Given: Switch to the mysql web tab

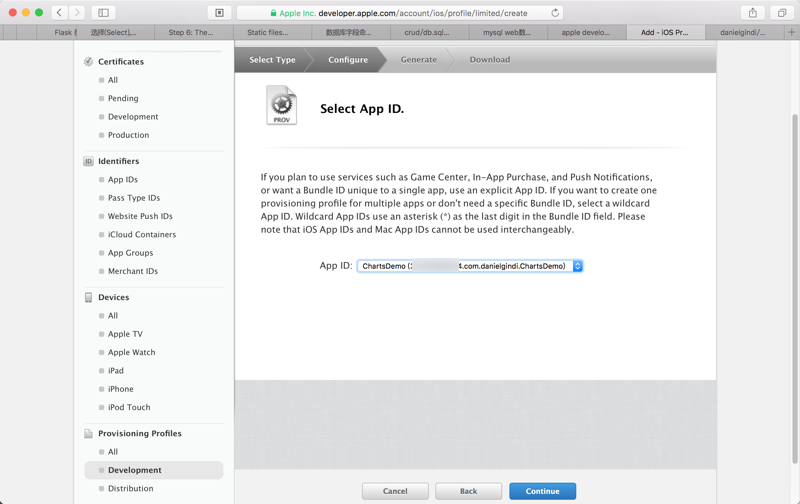Looking at the screenshot, I should click(507, 32).
